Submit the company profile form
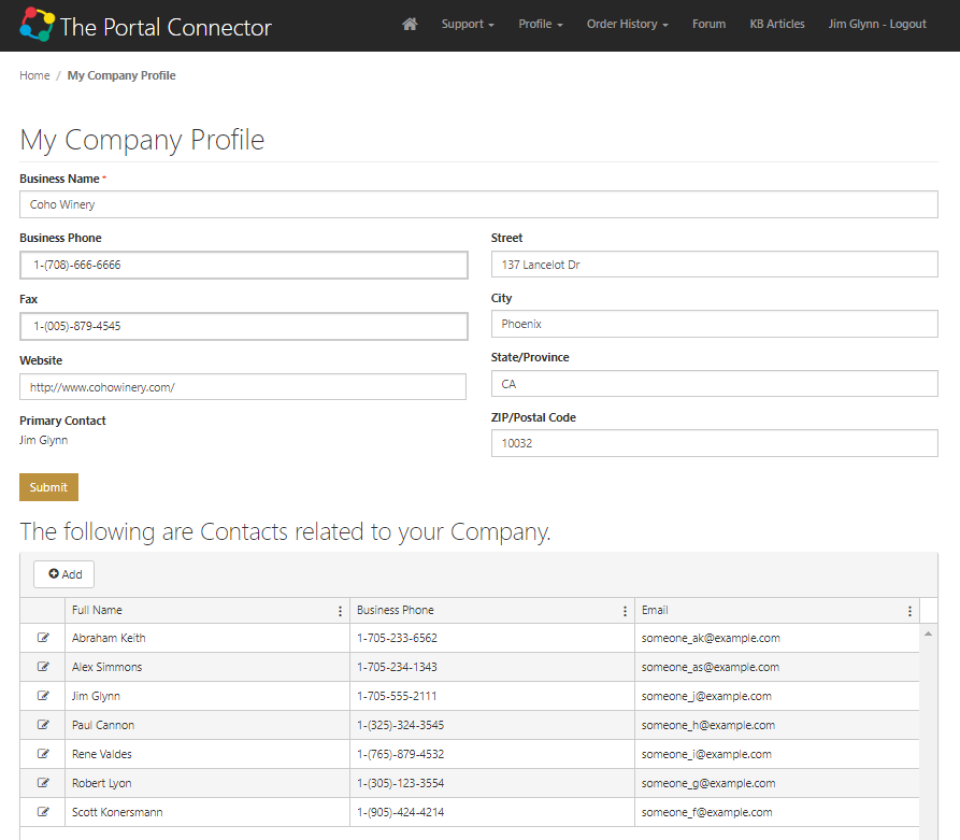The height and width of the screenshot is (840, 960). tap(48, 487)
